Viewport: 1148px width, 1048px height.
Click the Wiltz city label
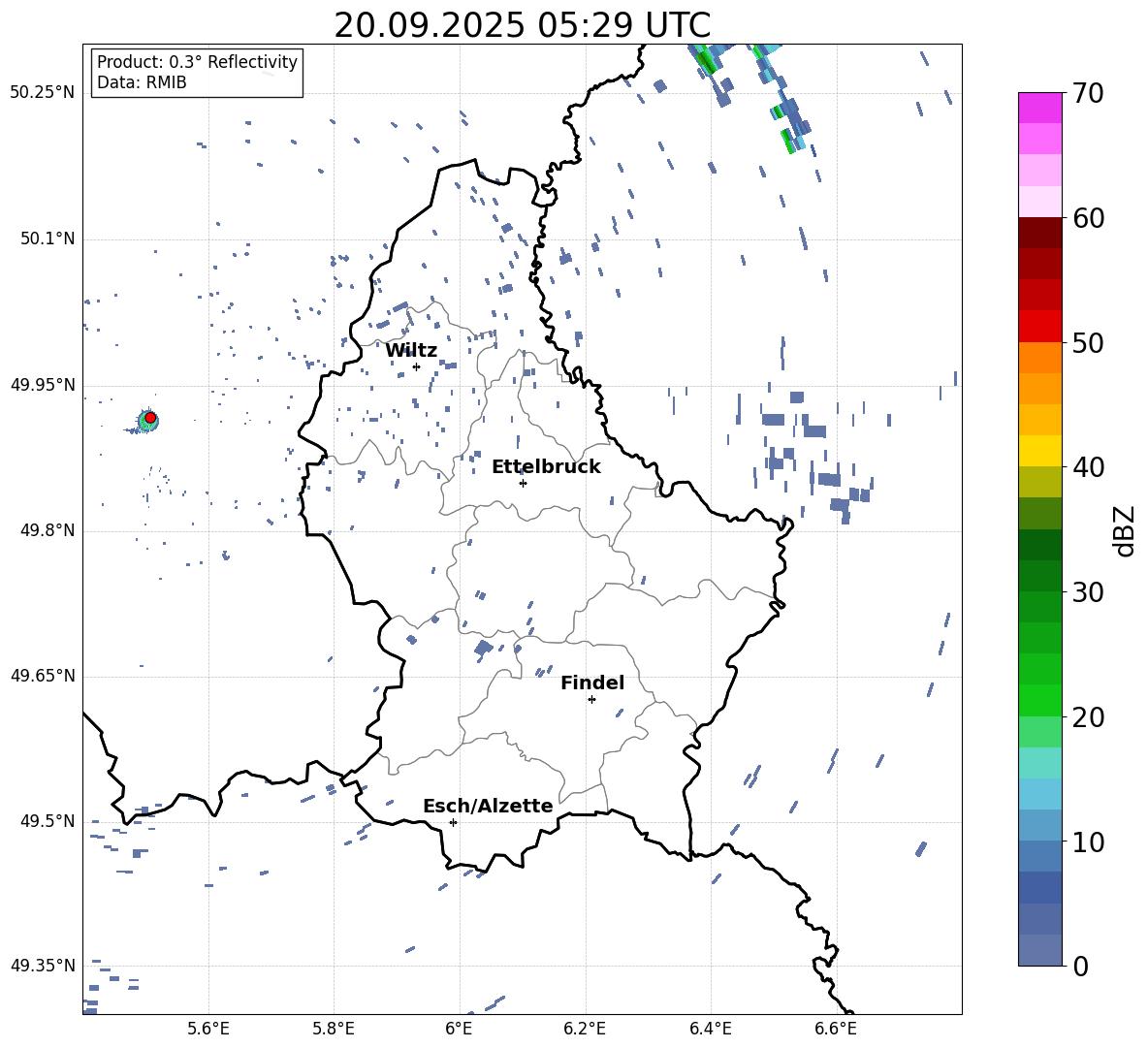(x=411, y=351)
